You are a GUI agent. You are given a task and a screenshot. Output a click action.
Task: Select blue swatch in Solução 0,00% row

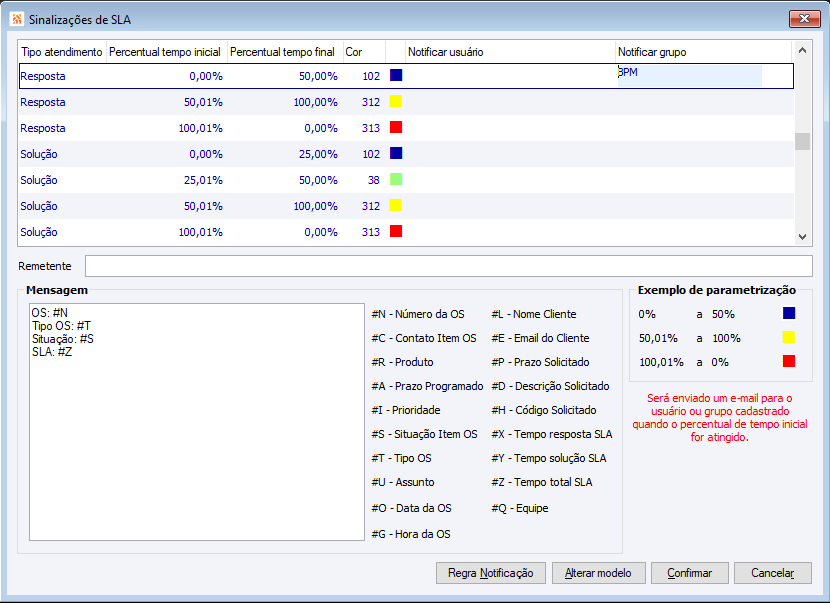point(396,153)
